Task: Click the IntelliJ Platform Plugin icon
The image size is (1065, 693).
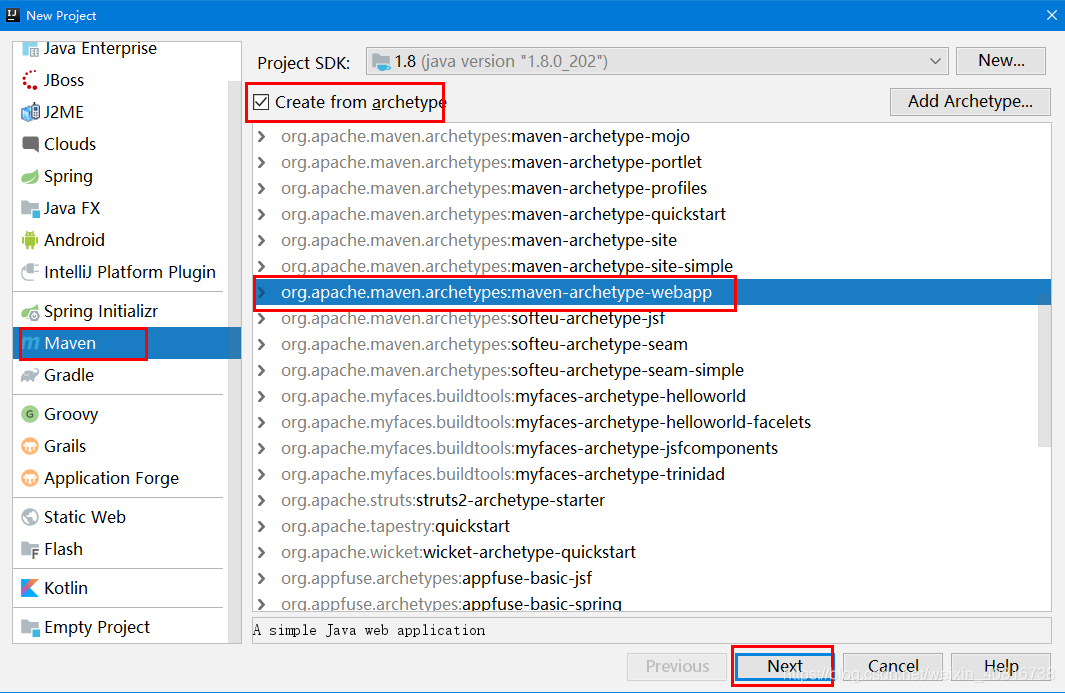Action: (30, 272)
